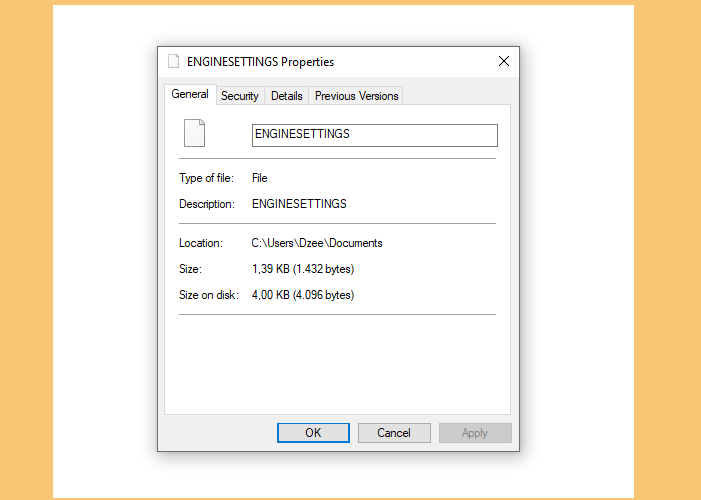701x500 pixels.
Task: Open the Details tab
Action: (x=287, y=96)
